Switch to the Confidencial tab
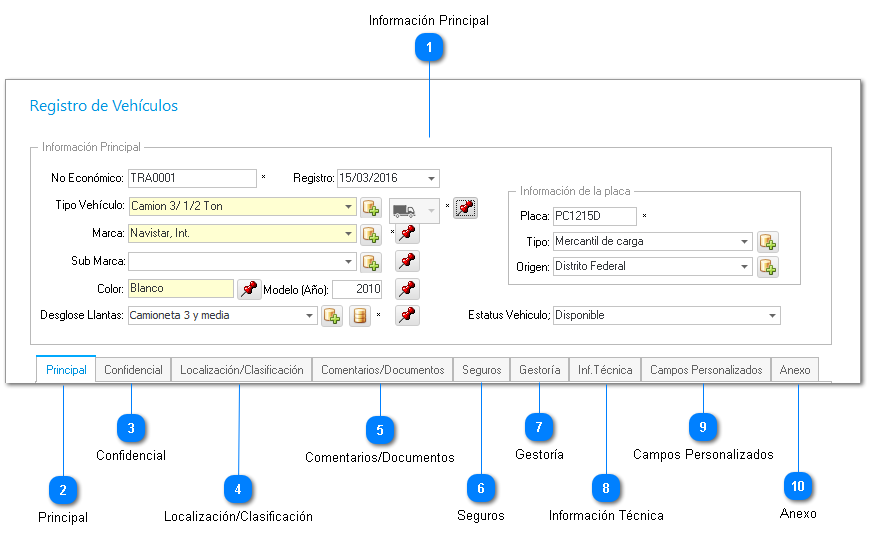The width and height of the screenshot is (870, 541). pos(133,370)
